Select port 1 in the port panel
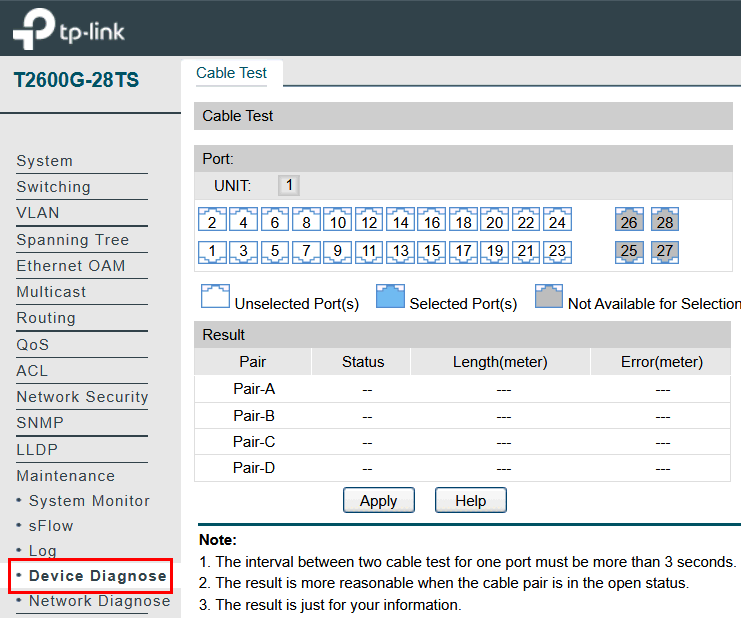The image size is (741, 618). tap(213, 251)
